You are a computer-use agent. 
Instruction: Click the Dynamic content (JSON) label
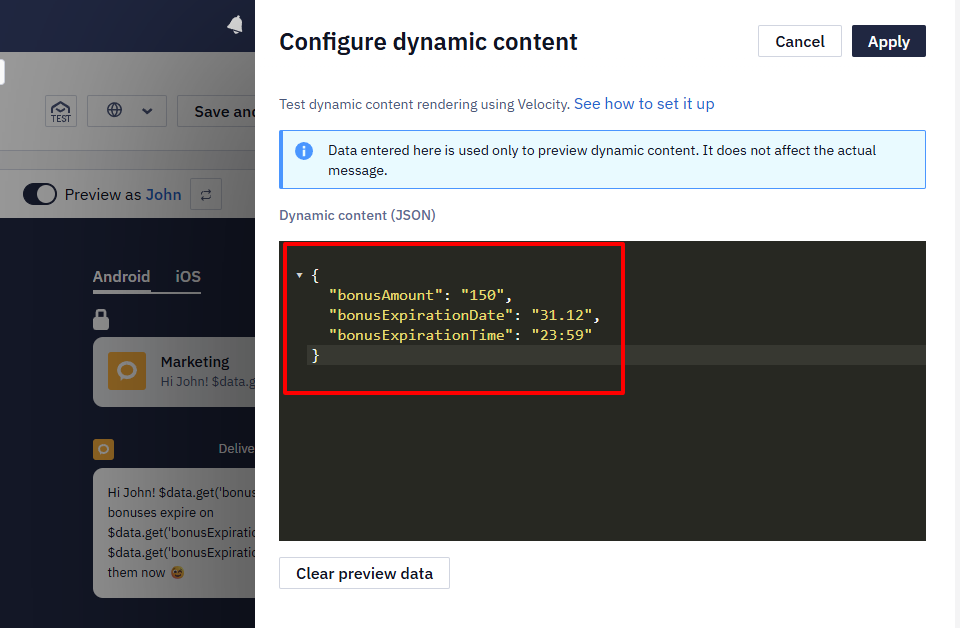(358, 215)
